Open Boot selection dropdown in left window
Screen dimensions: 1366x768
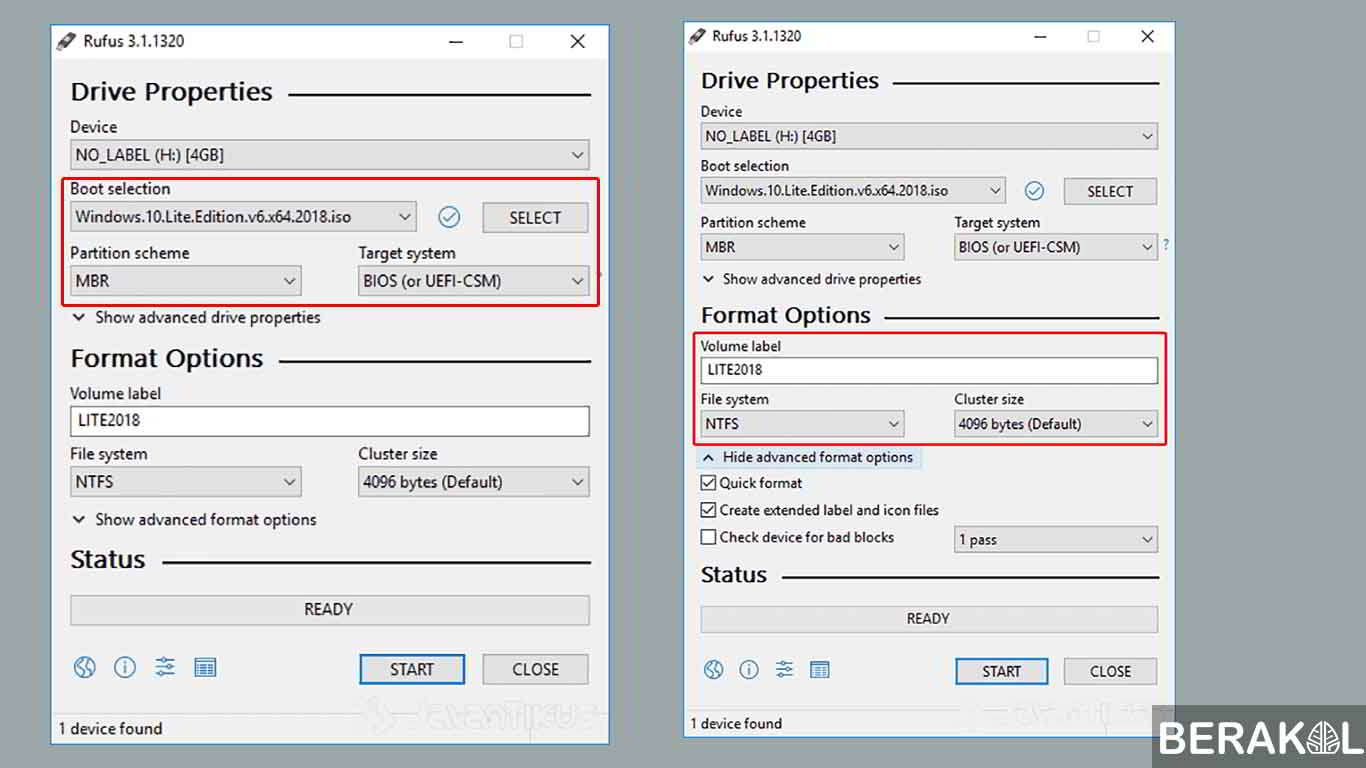pos(243,216)
